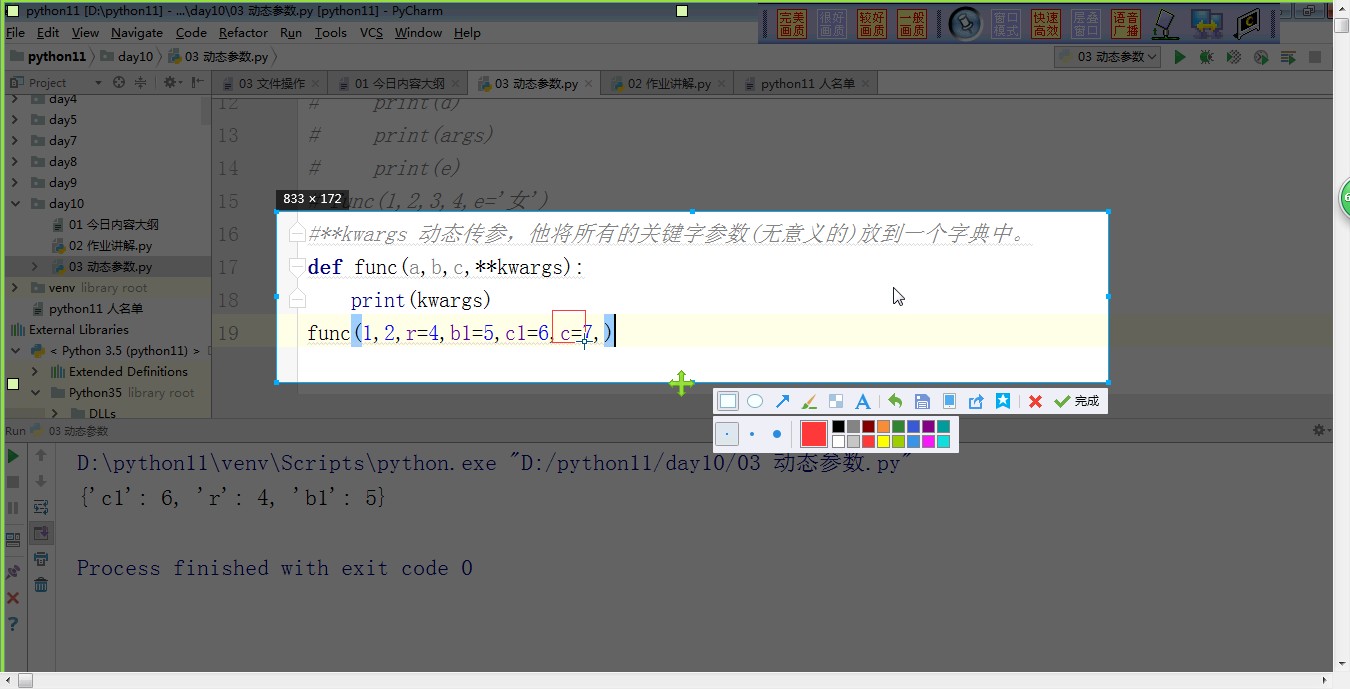This screenshot has width=1350, height=689.
Task: Clear output with trash icon
Action: tap(41, 585)
